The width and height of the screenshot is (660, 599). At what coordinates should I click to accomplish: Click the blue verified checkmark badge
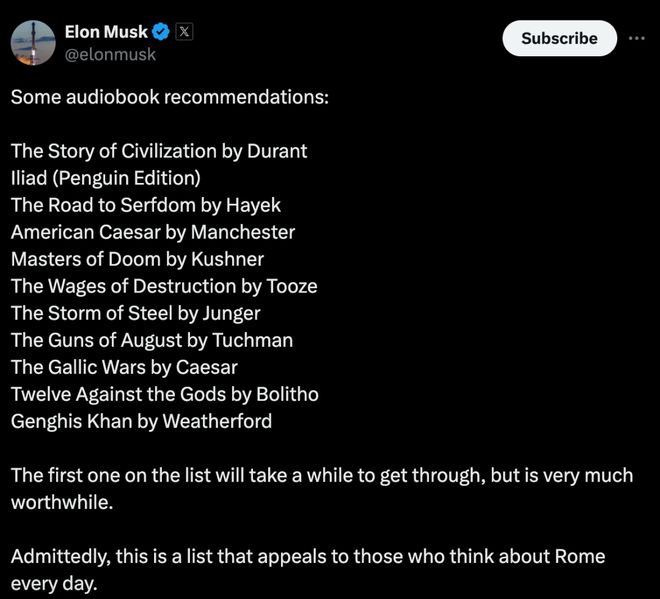[160, 32]
